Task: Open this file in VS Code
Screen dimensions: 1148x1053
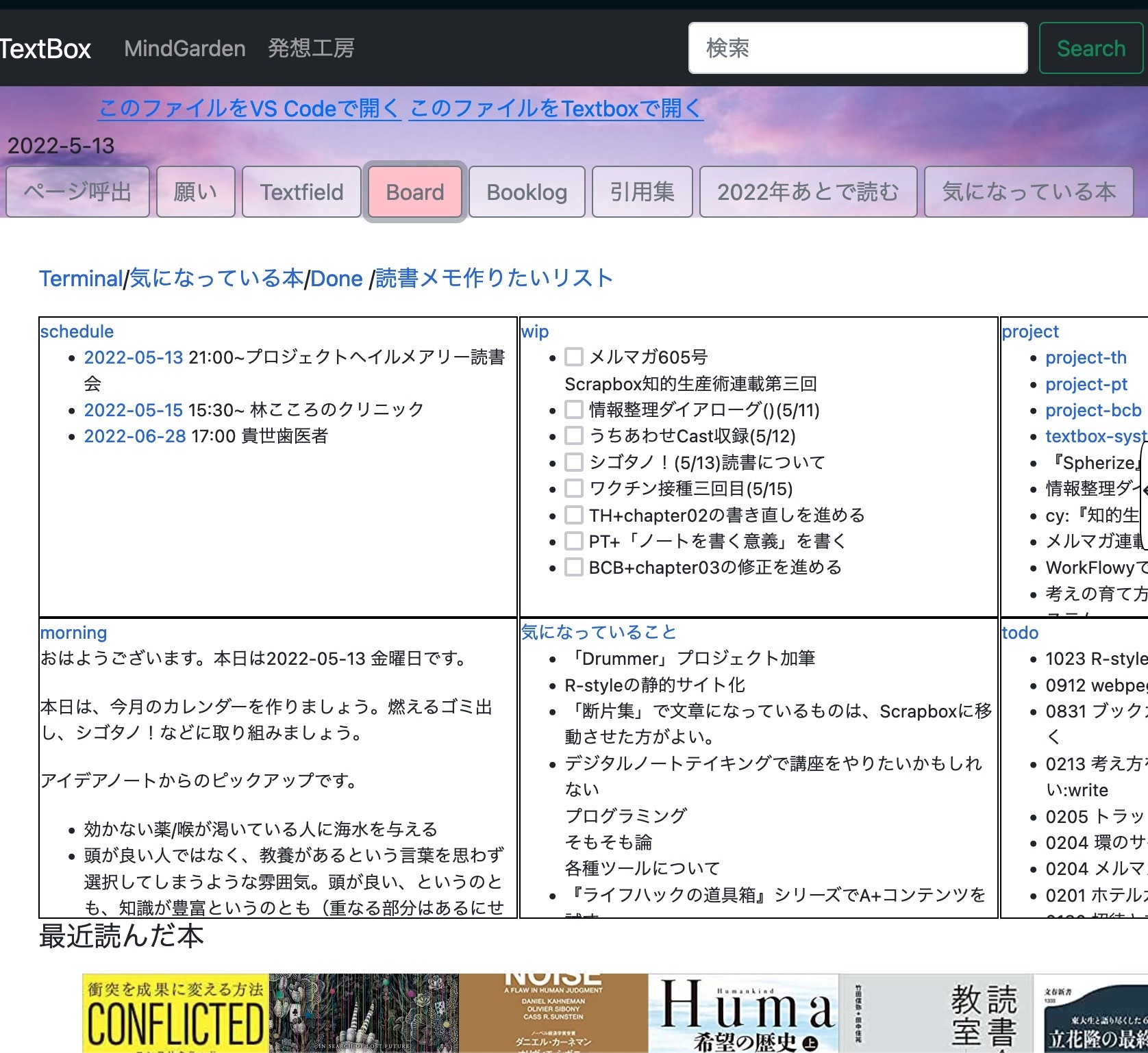Action: coord(249,108)
